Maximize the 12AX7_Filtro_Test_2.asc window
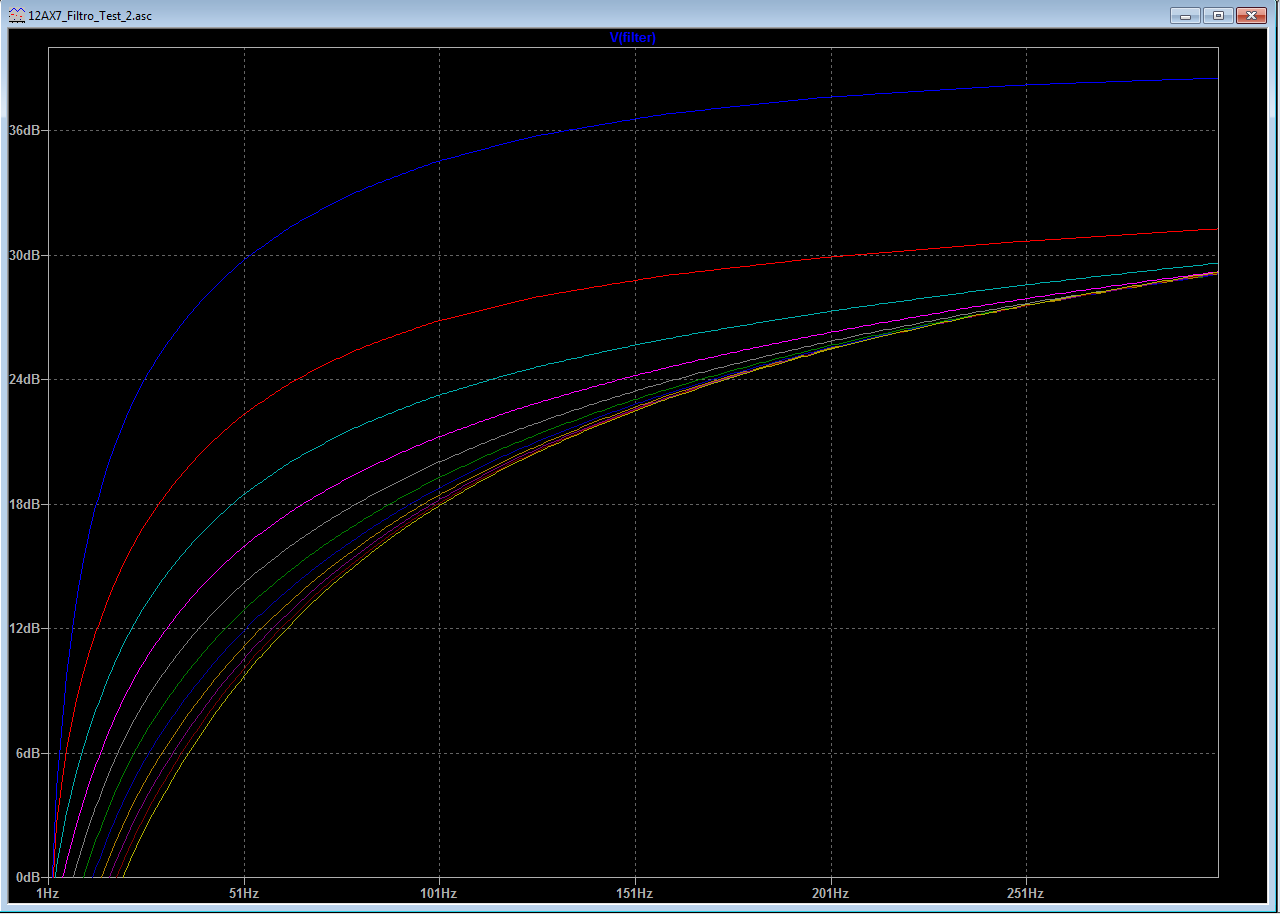The image size is (1280, 914). pyautogui.click(x=1218, y=15)
